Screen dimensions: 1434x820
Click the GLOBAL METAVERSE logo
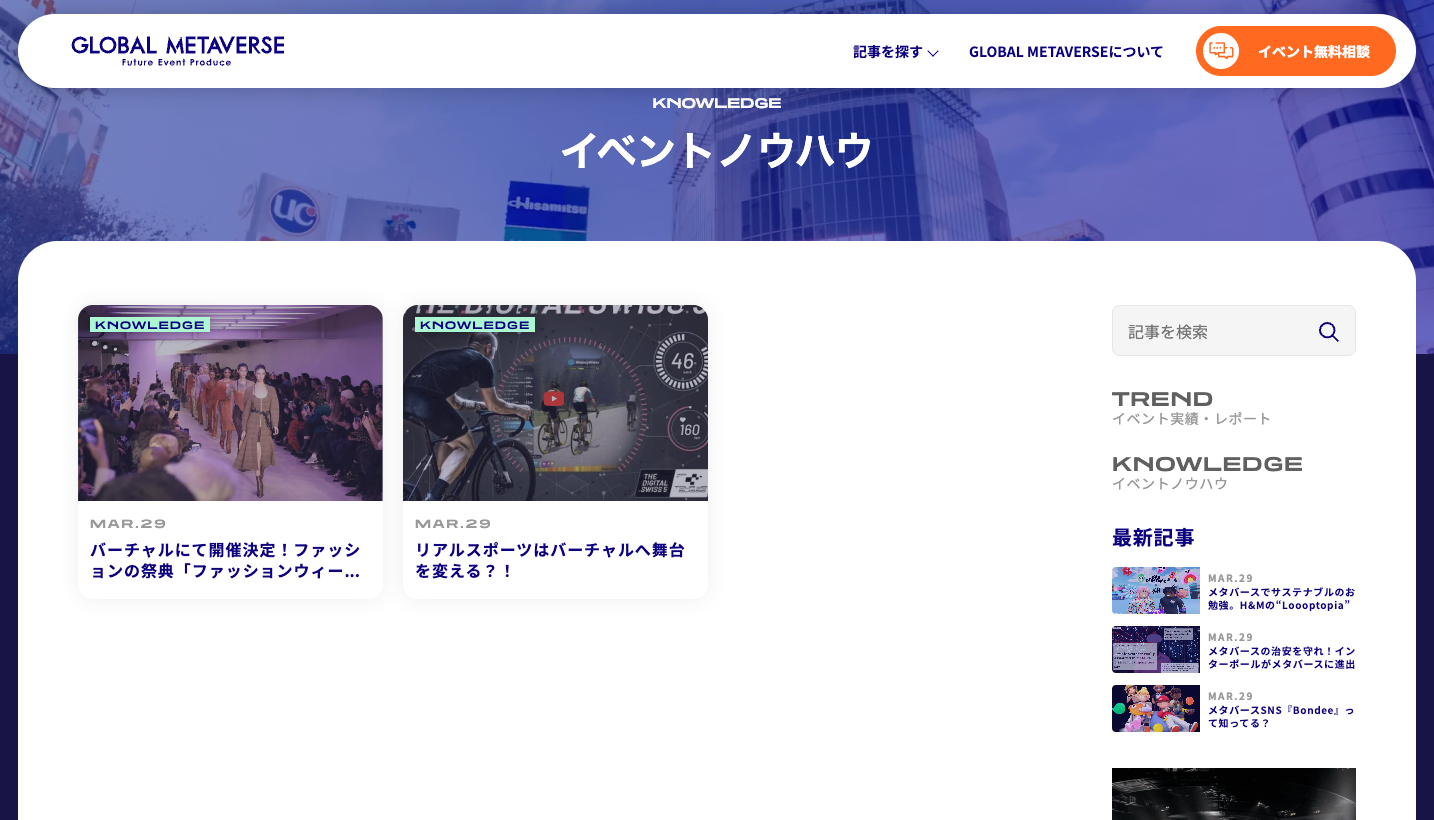[176, 48]
